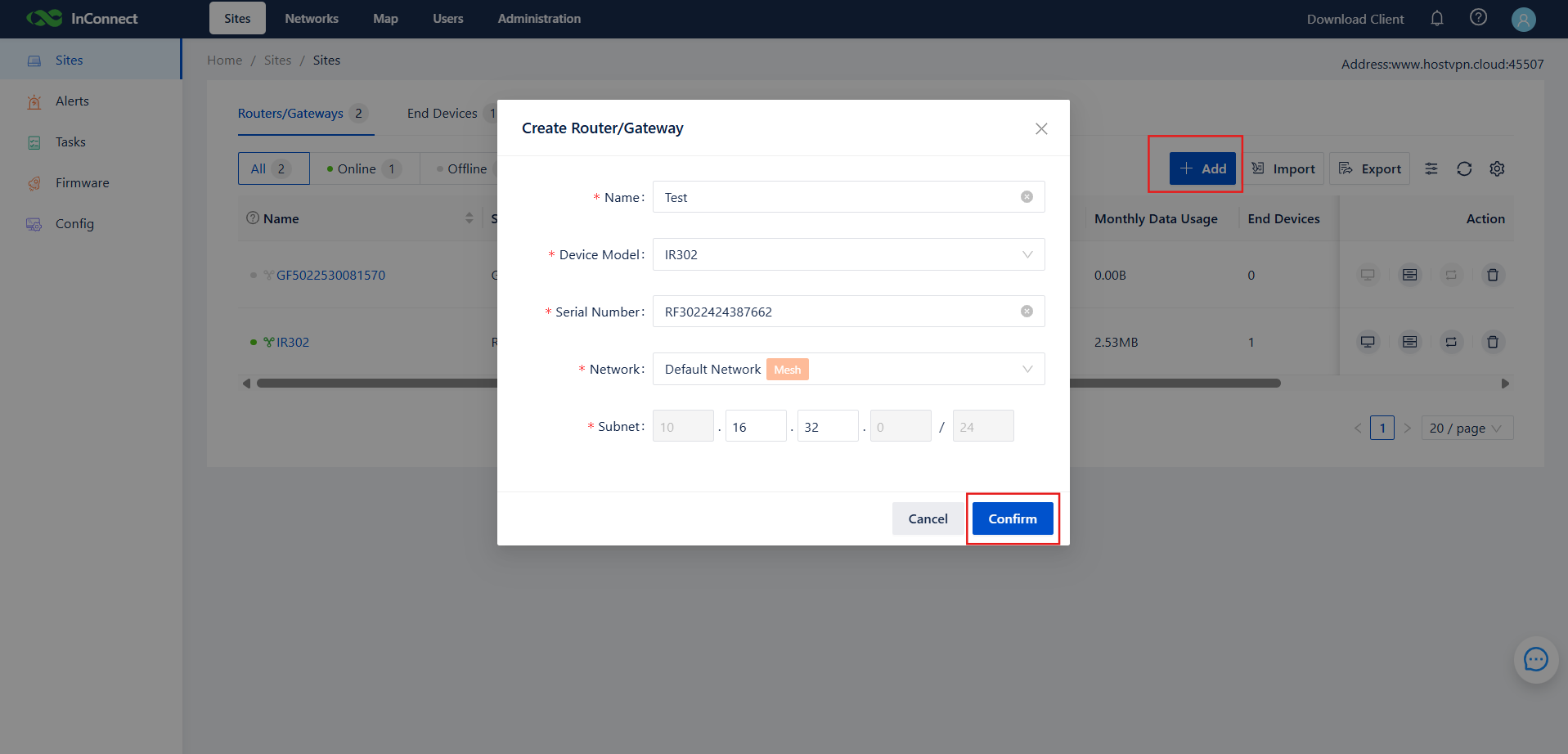Open the notifications bell
This screenshot has height=754, width=1568.
[x=1437, y=18]
